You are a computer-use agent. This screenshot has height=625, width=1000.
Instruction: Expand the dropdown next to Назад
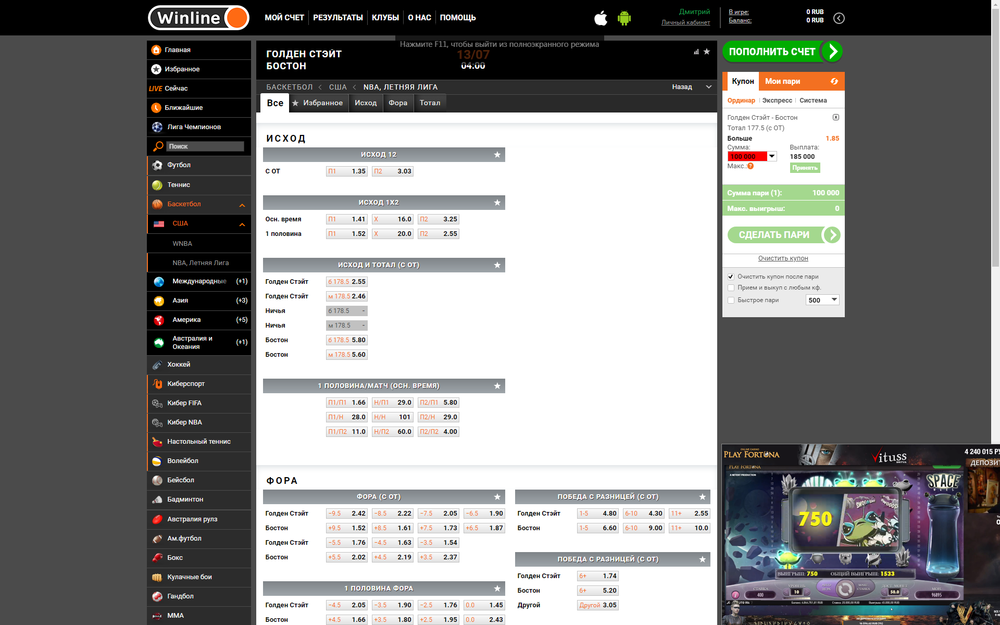(x=709, y=87)
